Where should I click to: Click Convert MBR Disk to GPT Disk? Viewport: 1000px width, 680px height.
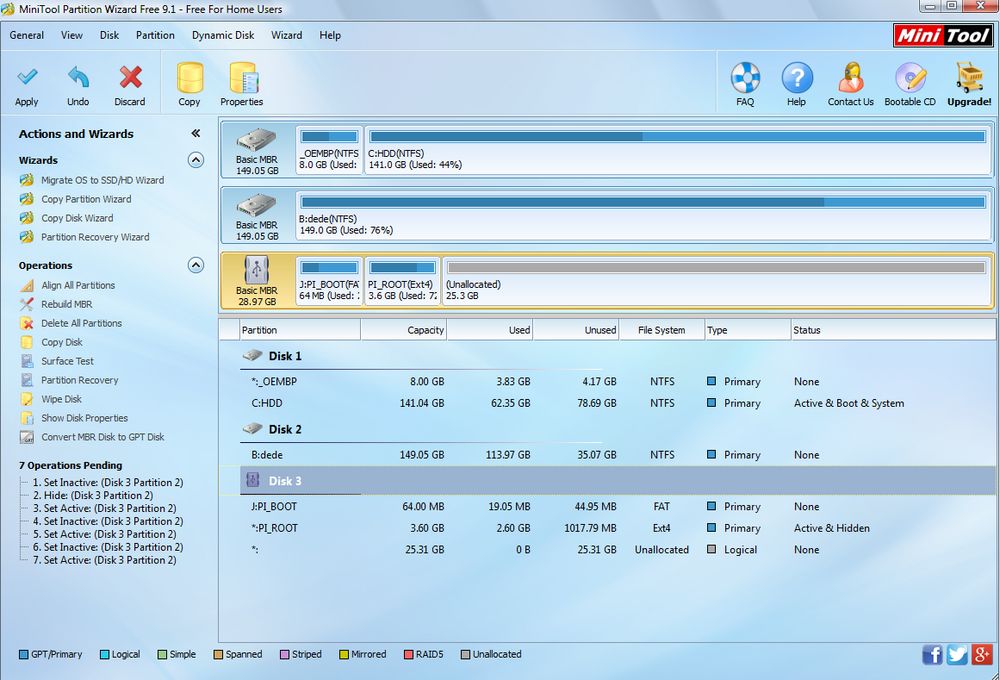[102, 437]
